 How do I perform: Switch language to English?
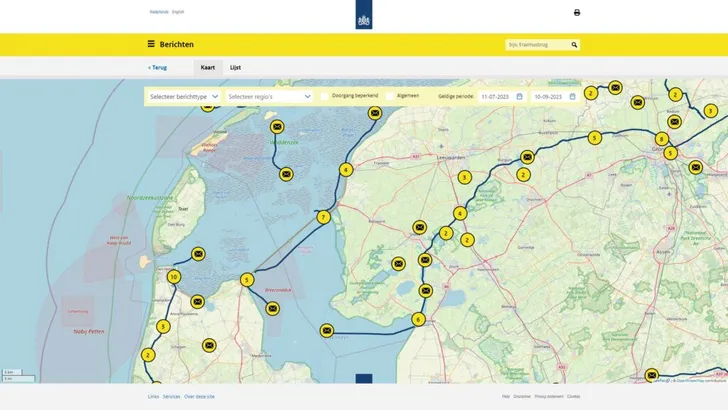click(x=178, y=12)
